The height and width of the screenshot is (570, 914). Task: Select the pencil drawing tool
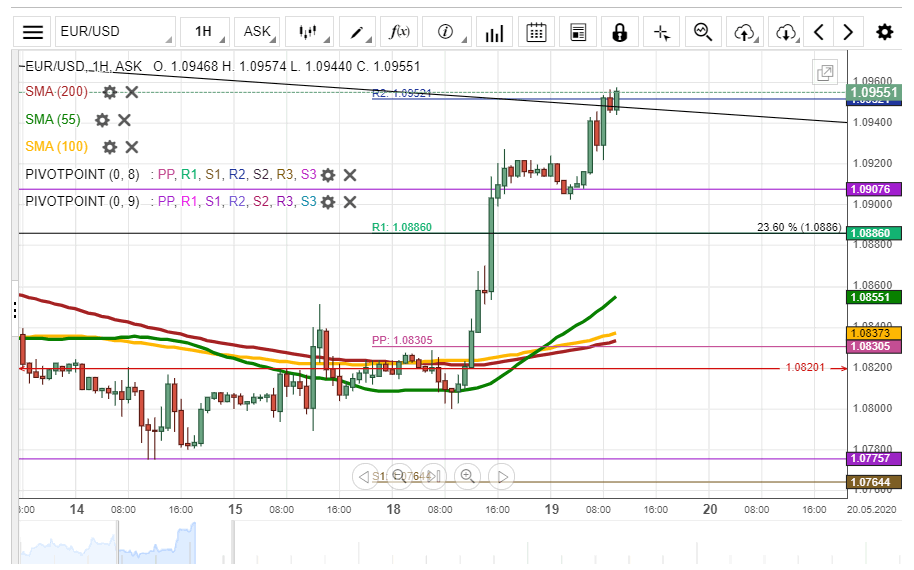[356, 31]
